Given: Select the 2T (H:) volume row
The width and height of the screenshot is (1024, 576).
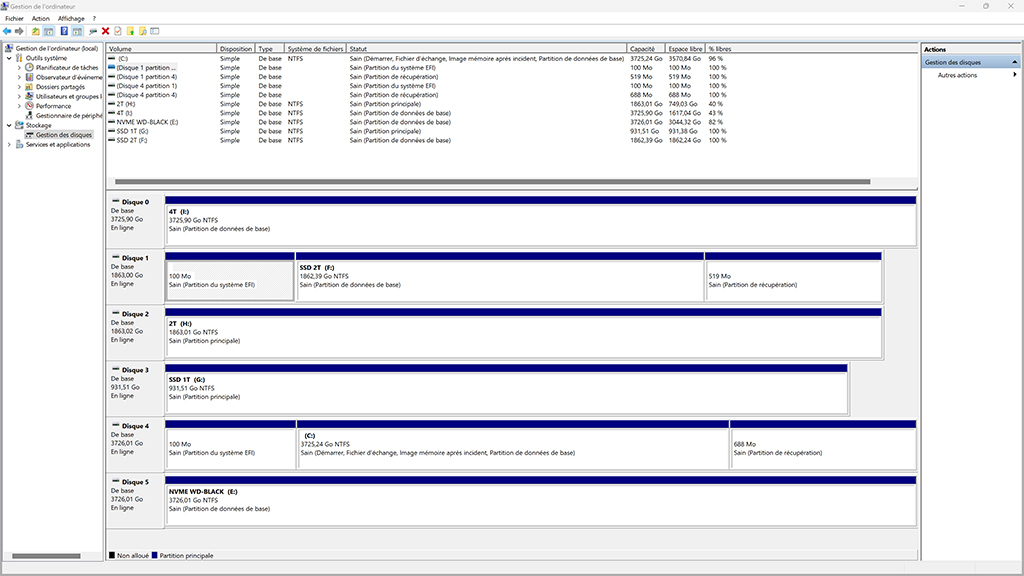Looking at the screenshot, I should [x=417, y=104].
